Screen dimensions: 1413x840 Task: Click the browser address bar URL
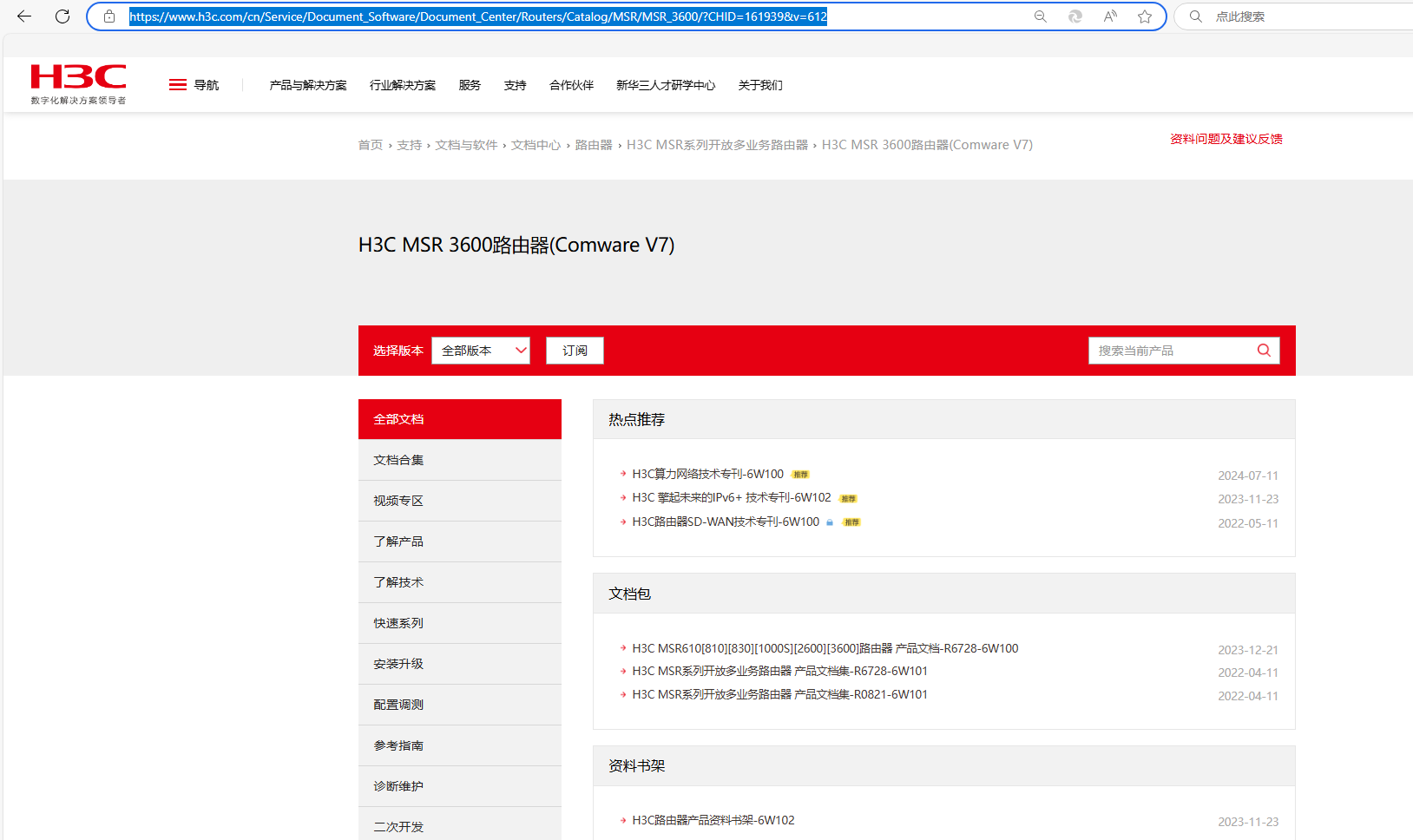pos(478,16)
